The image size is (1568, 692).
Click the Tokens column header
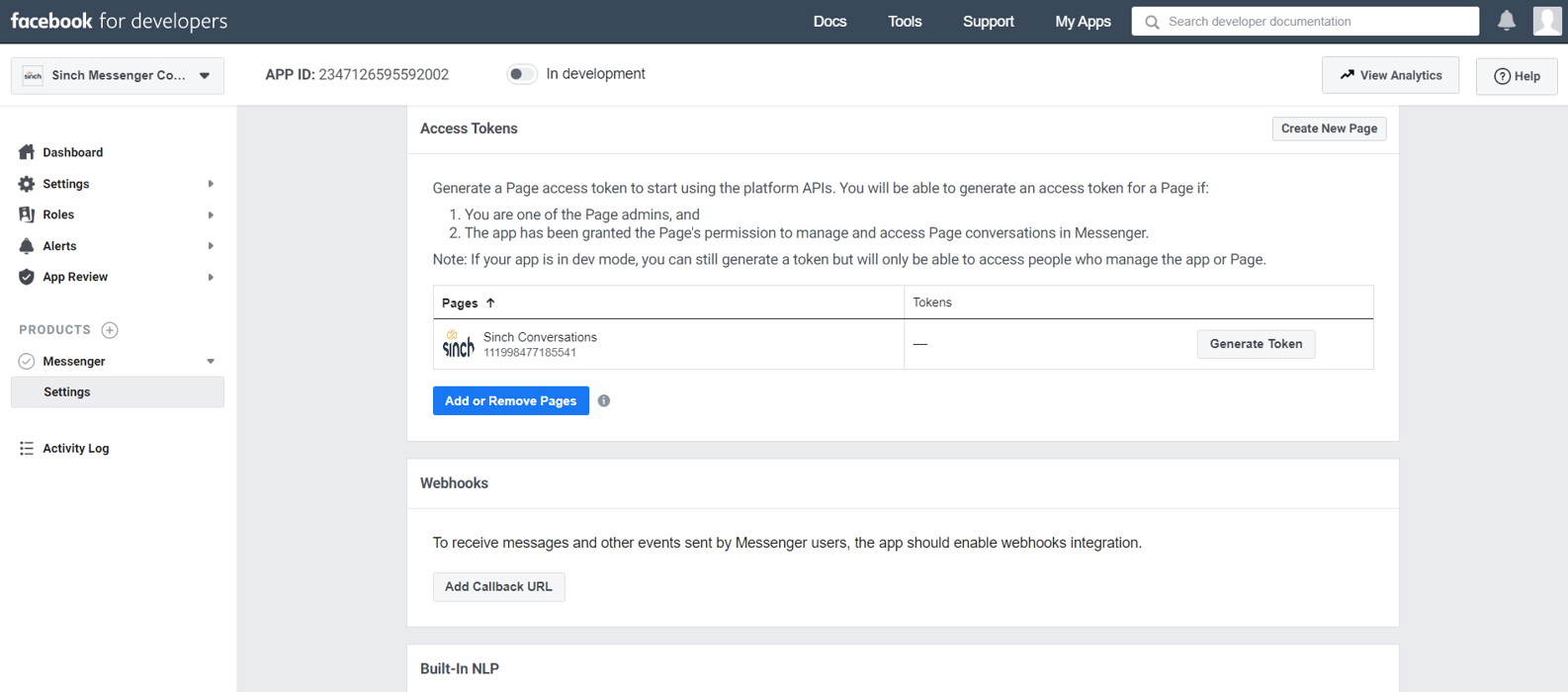click(x=932, y=303)
